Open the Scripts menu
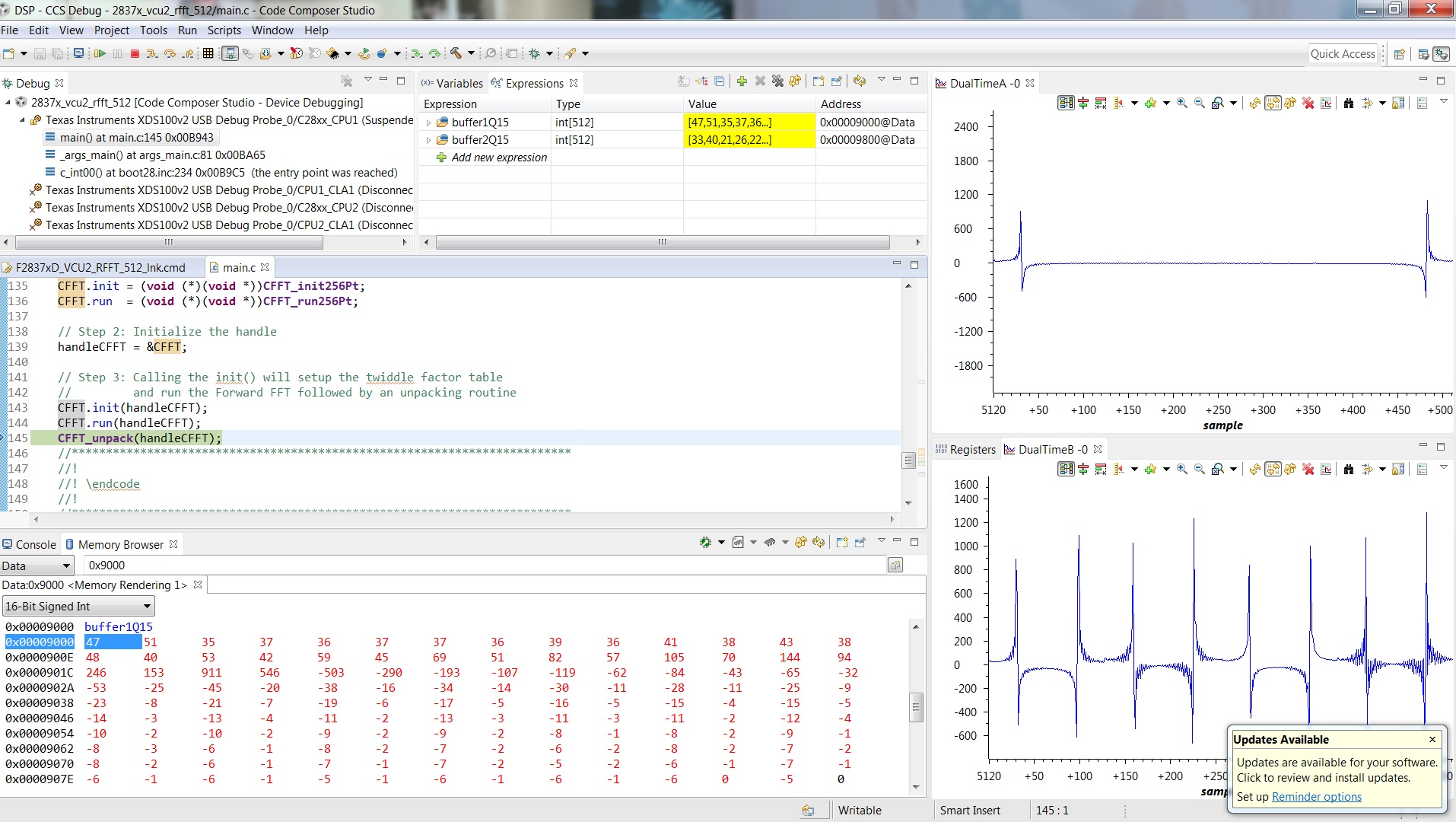 pyautogui.click(x=224, y=30)
